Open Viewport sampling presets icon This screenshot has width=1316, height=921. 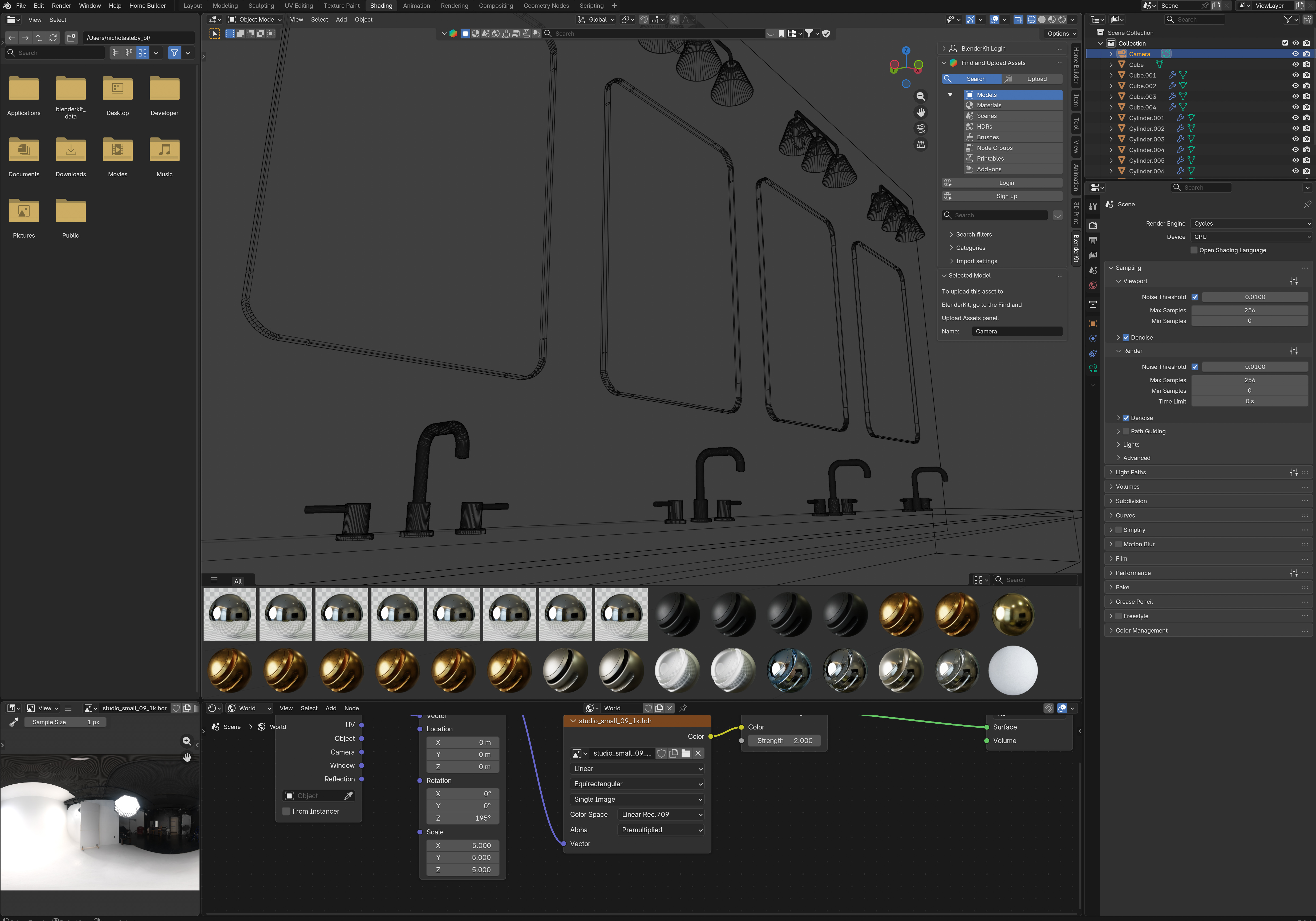pyautogui.click(x=1294, y=281)
